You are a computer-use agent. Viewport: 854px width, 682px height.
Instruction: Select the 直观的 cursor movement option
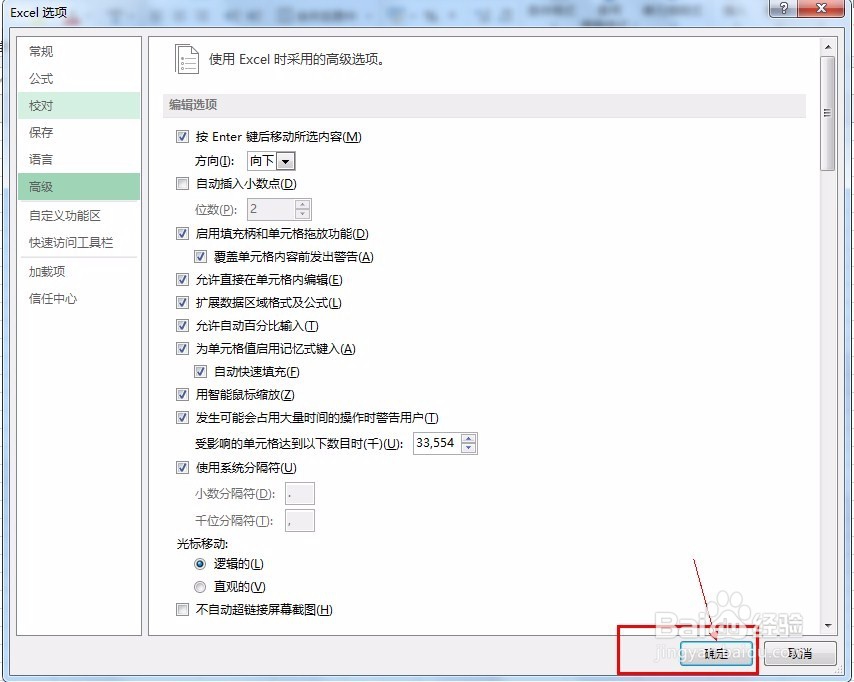tap(201, 586)
